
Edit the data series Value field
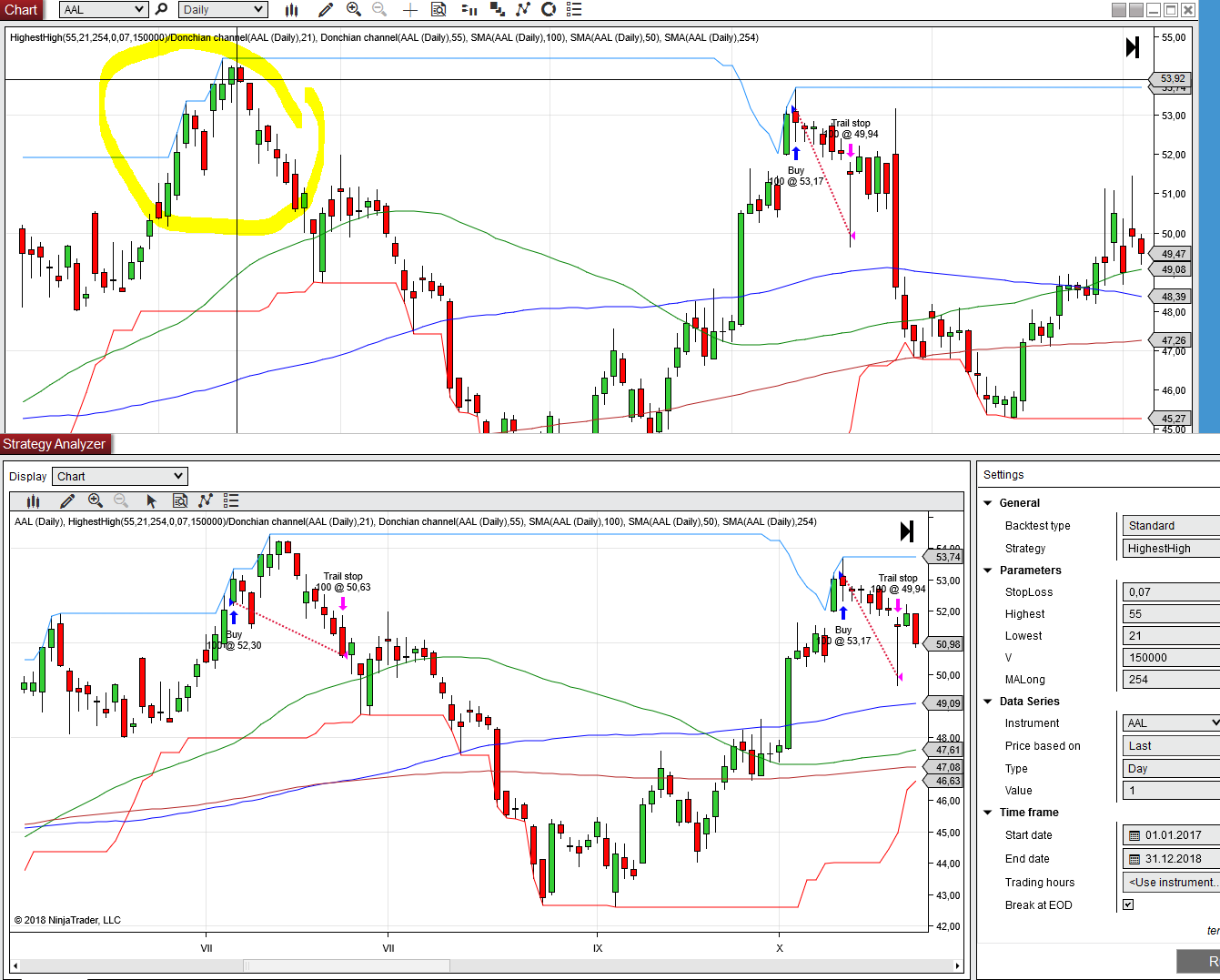click(x=1171, y=790)
